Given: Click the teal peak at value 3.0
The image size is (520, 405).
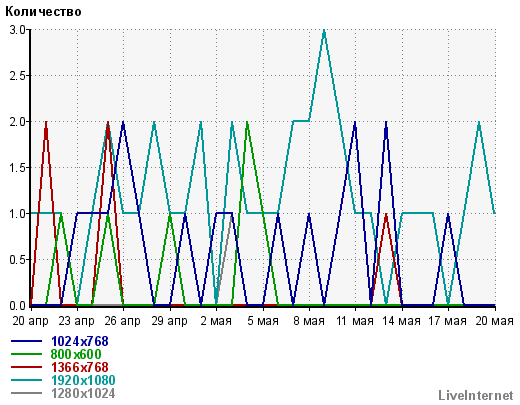Looking at the screenshot, I should [x=324, y=31].
